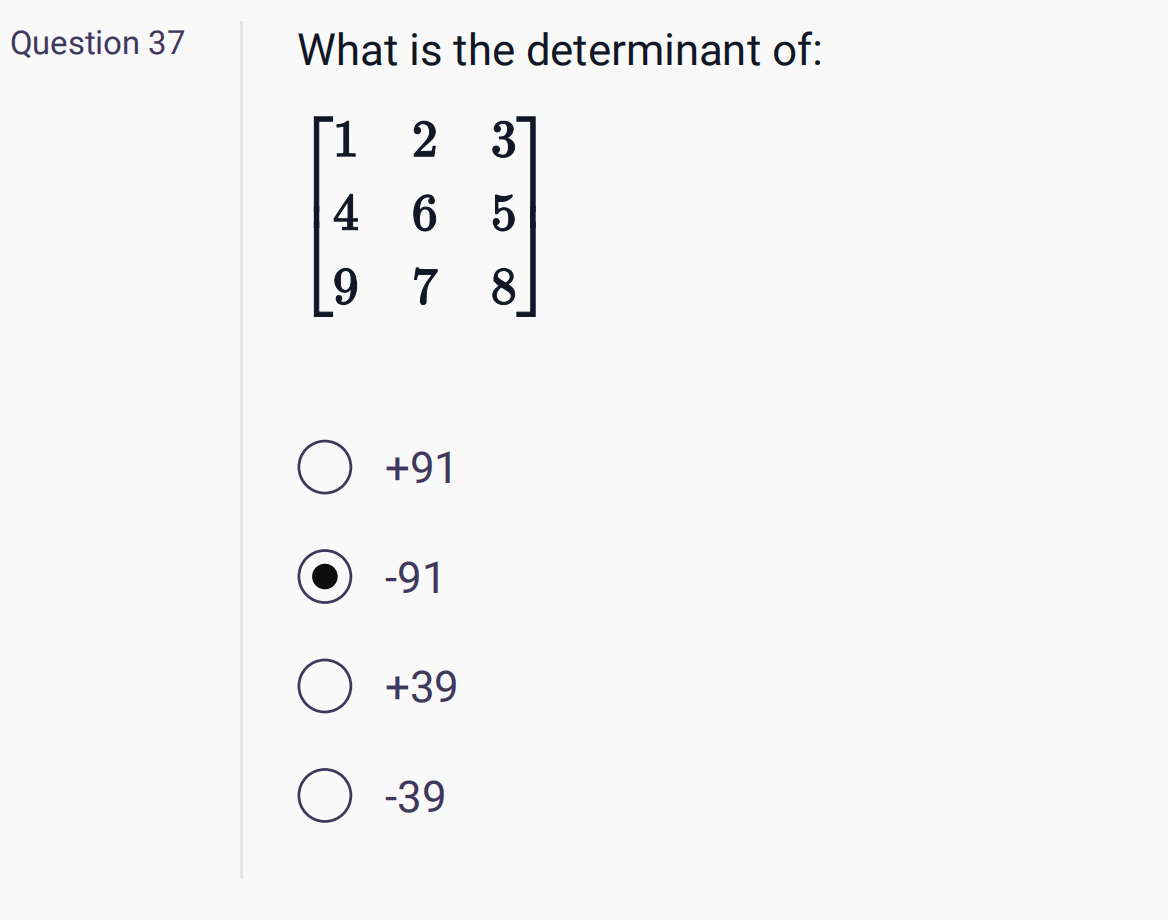Screen dimensions: 1168x920
Task: Click matrix entry 9 in the bottom row
Action: (345, 288)
